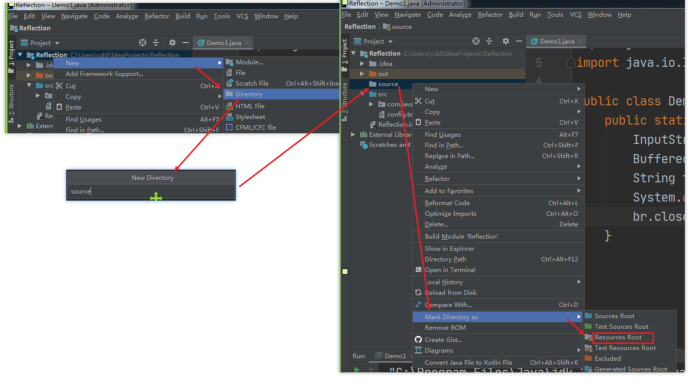Click module icon beside Module... in New submenu
Image resolution: width=696 pixels, height=384 pixels.
229,62
